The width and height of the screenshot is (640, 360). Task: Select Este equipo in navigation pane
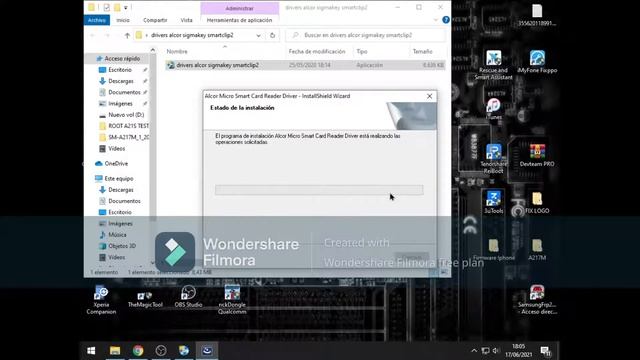pyautogui.click(x=119, y=178)
